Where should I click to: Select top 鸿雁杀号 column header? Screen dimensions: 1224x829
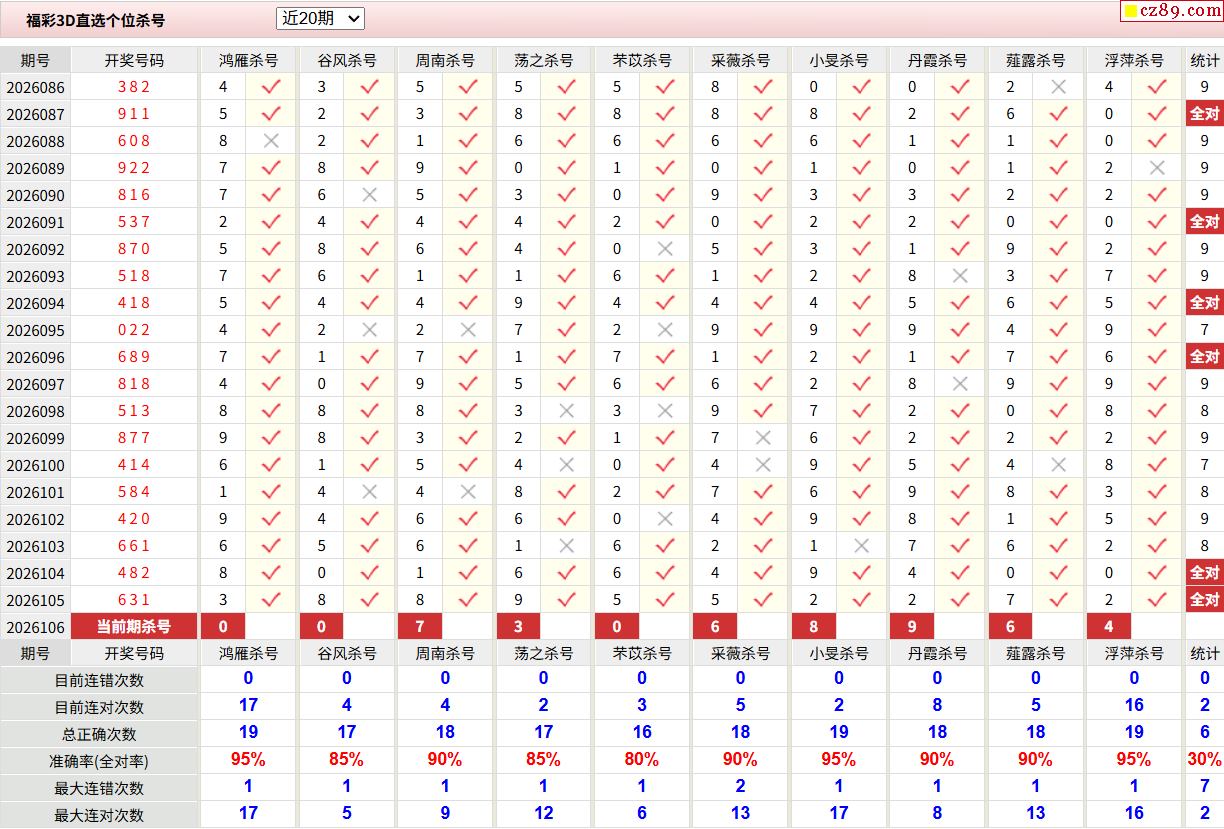pyautogui.click(x=248, y=60)
